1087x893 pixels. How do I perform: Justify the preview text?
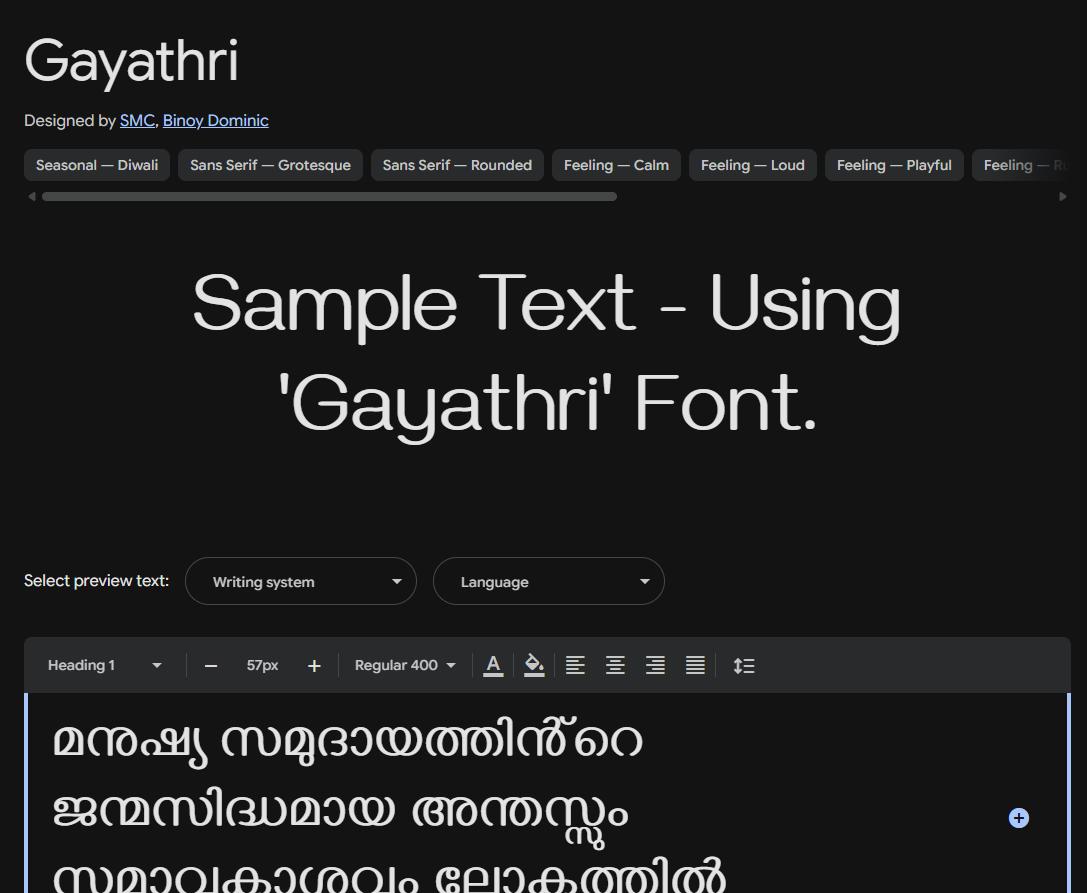[x=695, y=666]
